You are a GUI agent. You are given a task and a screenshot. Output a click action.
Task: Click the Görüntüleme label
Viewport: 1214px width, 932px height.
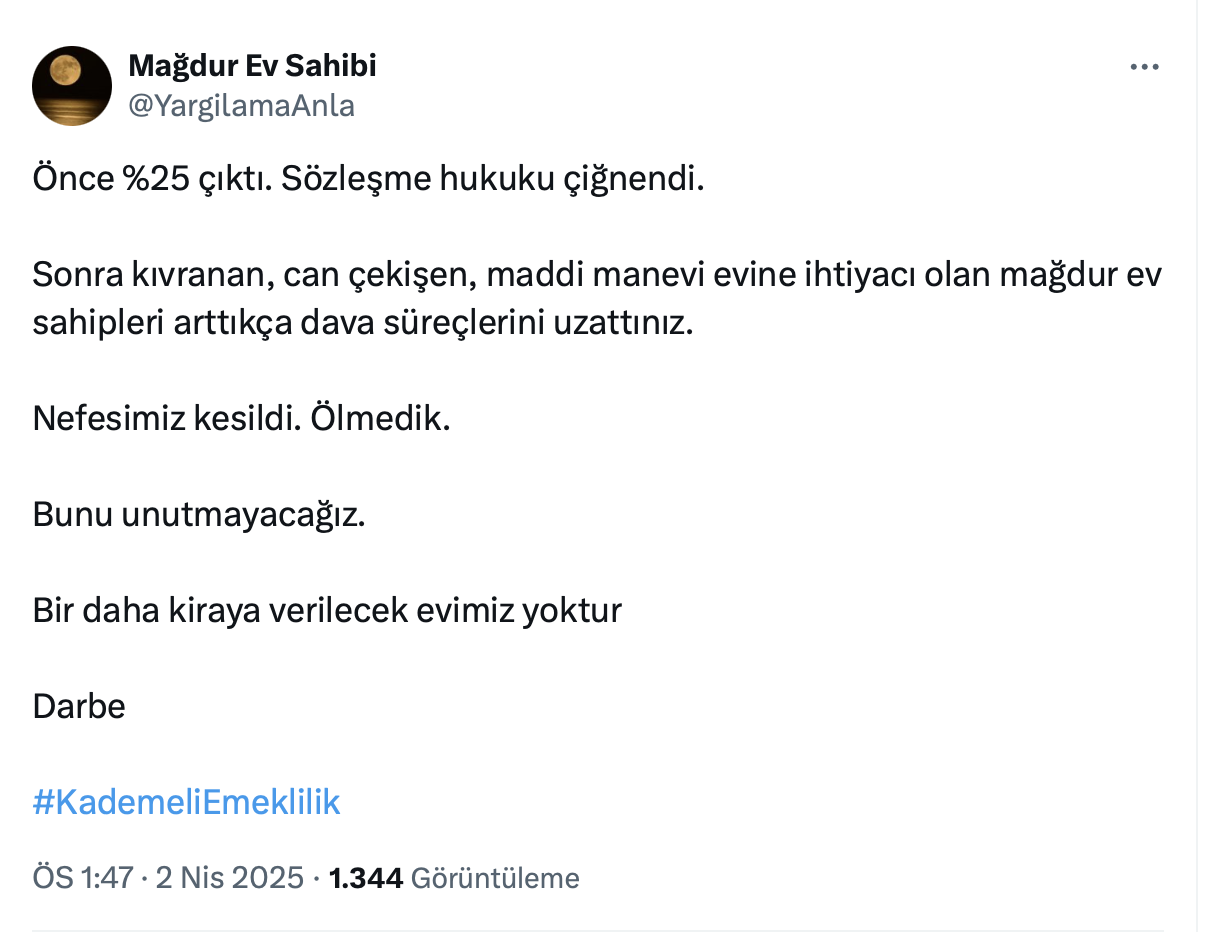[x=495, y=878]
